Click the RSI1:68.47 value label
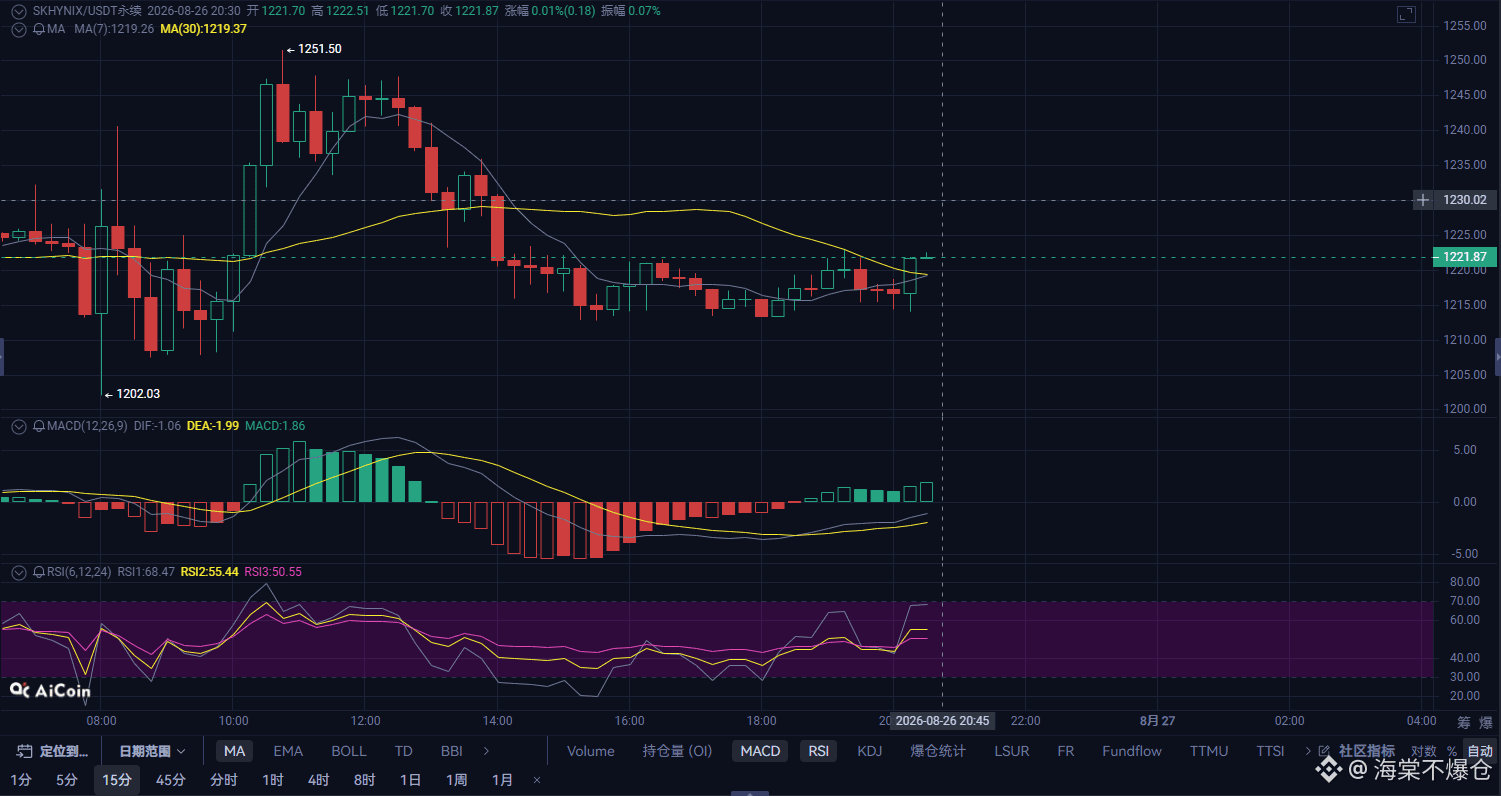The image size is (1501, 796). (x=146, y=572)
